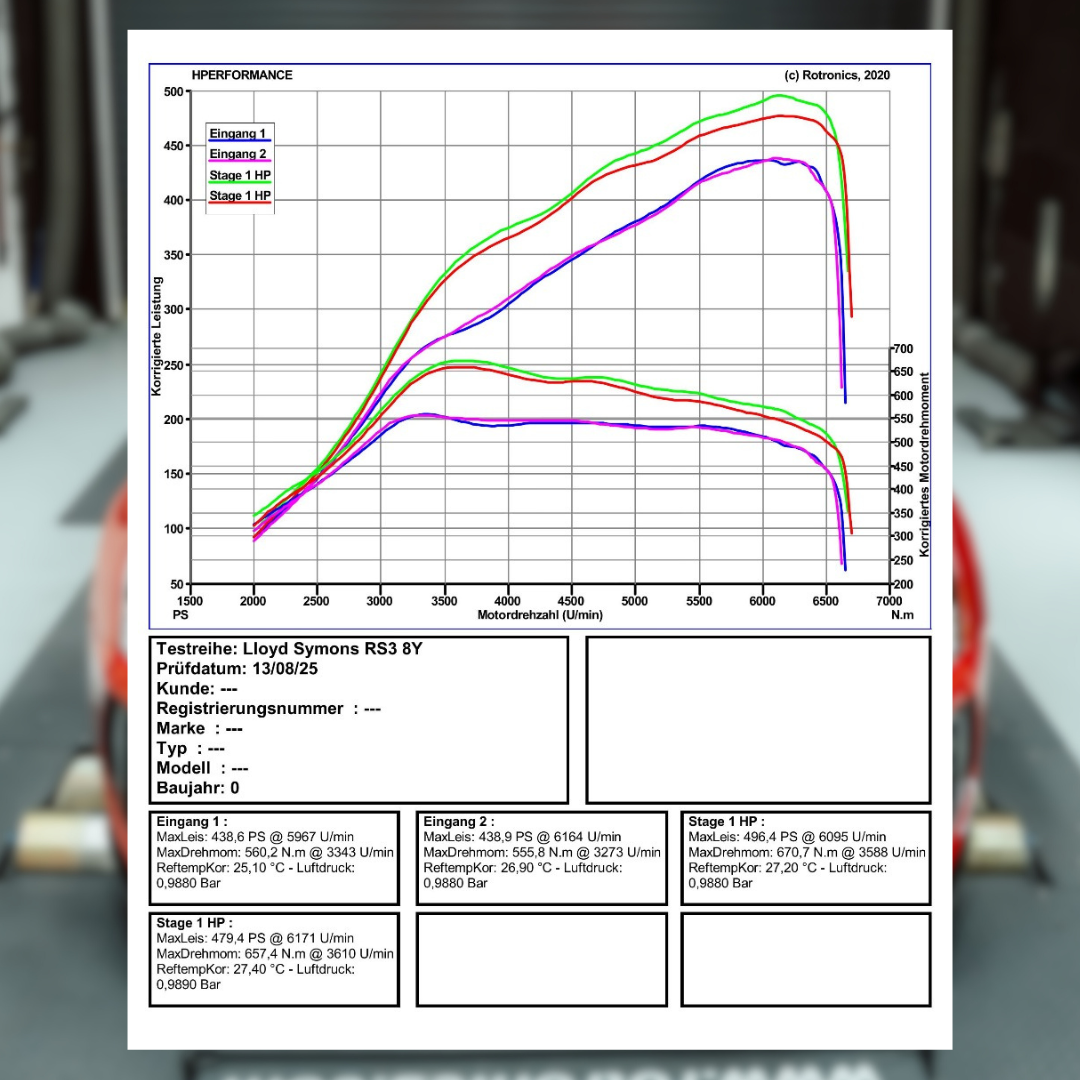
Task: Click the Eingang 1 legend label
Action: click(237, 133)
